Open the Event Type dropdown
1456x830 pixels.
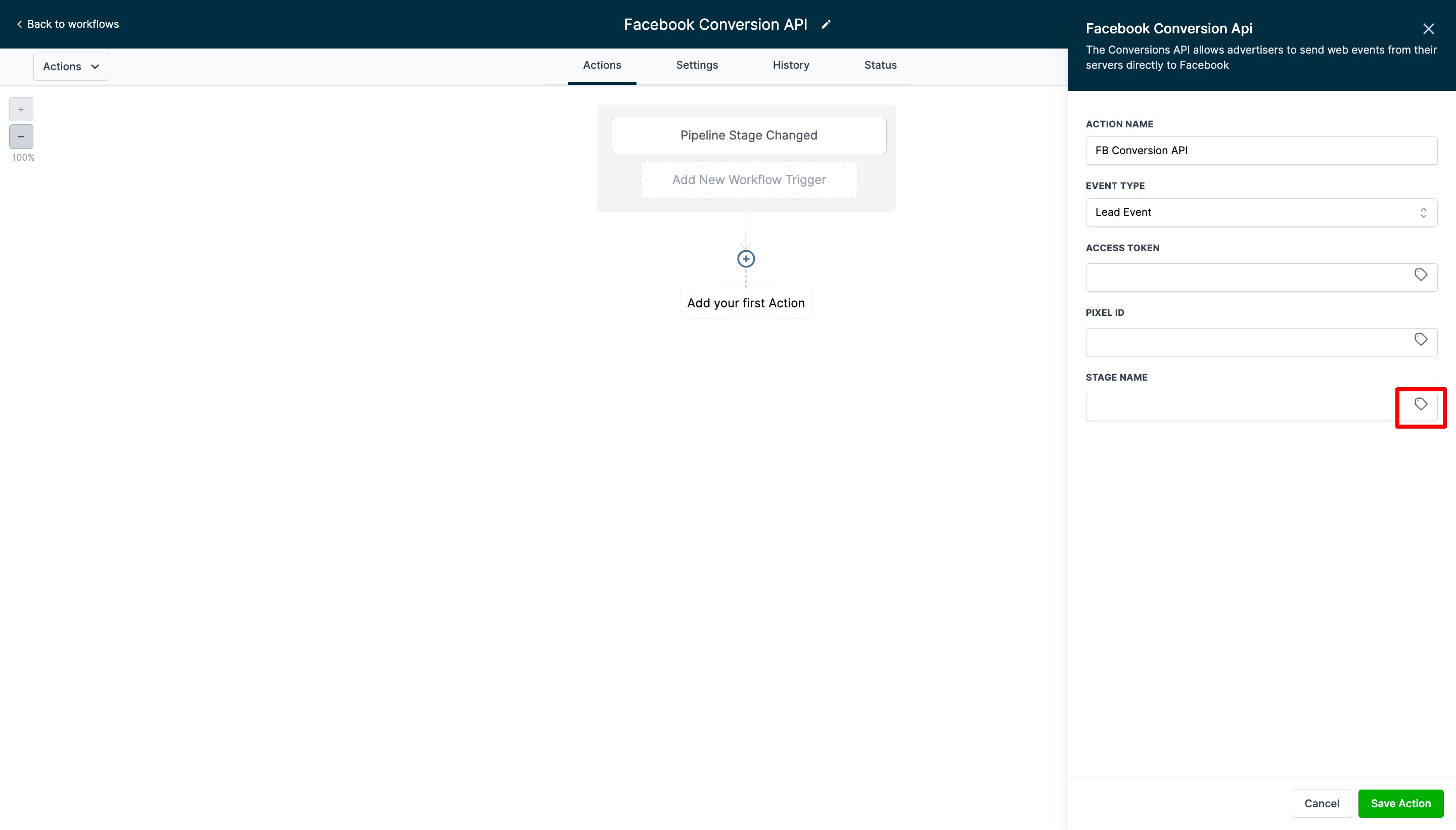(x=1260, y=213)
